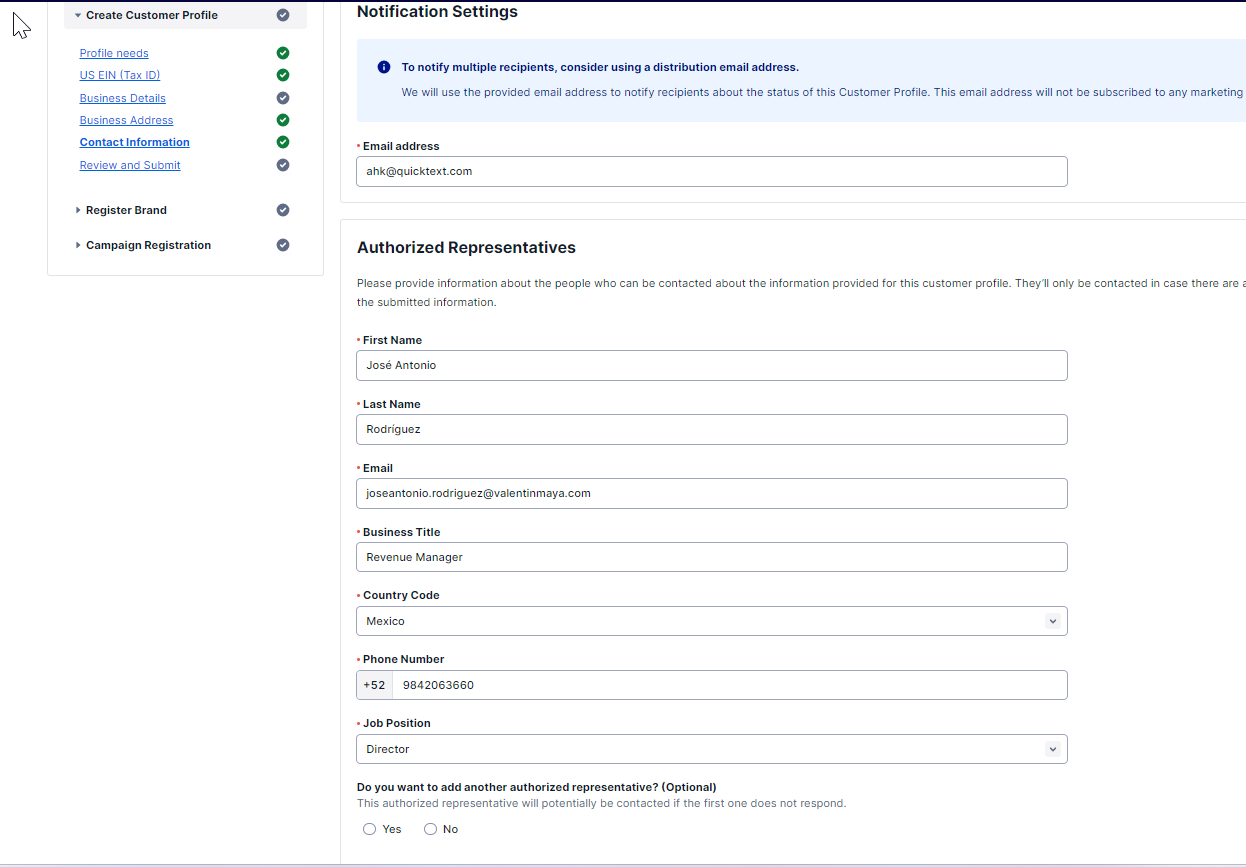Click the gray status icon beside Business Details
Viewport: 1246px width, 867px height.
point(283,98)
